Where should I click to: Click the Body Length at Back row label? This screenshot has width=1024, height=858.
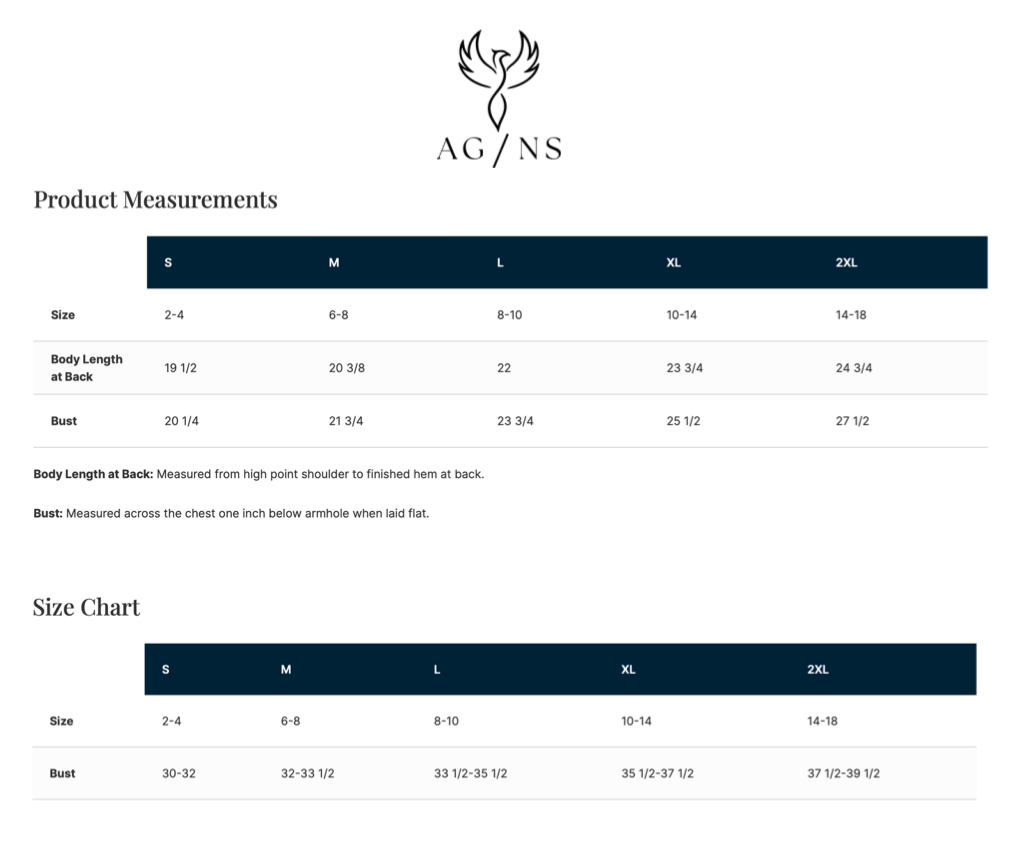86,368
